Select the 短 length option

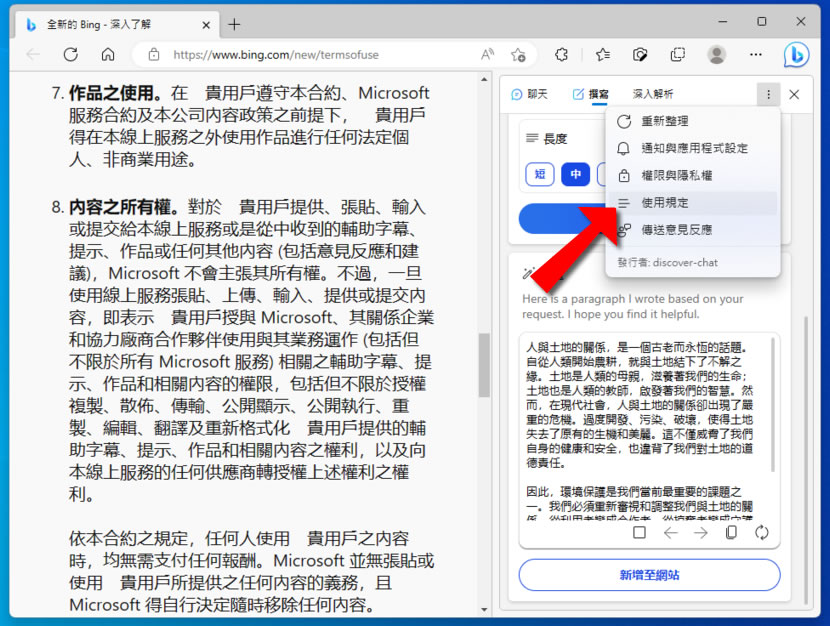pos(540,174)
